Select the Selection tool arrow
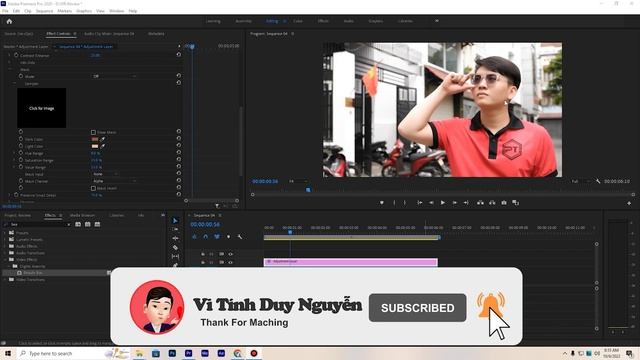Screen dimensions: 640x360 coord(175,220)
